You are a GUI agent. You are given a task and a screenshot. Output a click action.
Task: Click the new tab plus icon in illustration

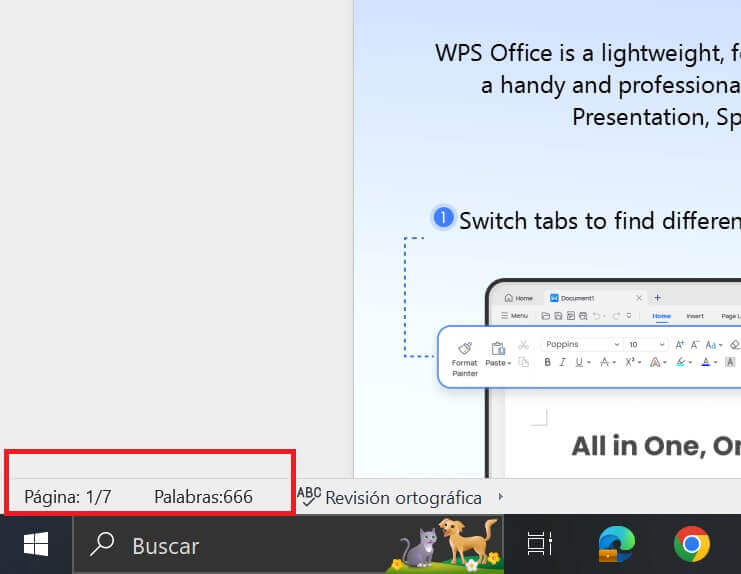(657, 298)
